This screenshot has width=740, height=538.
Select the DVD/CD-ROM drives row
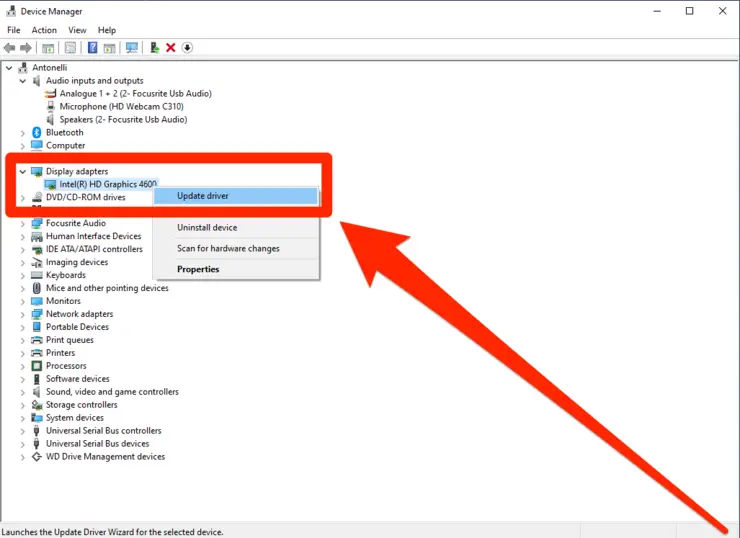point(85,197)
